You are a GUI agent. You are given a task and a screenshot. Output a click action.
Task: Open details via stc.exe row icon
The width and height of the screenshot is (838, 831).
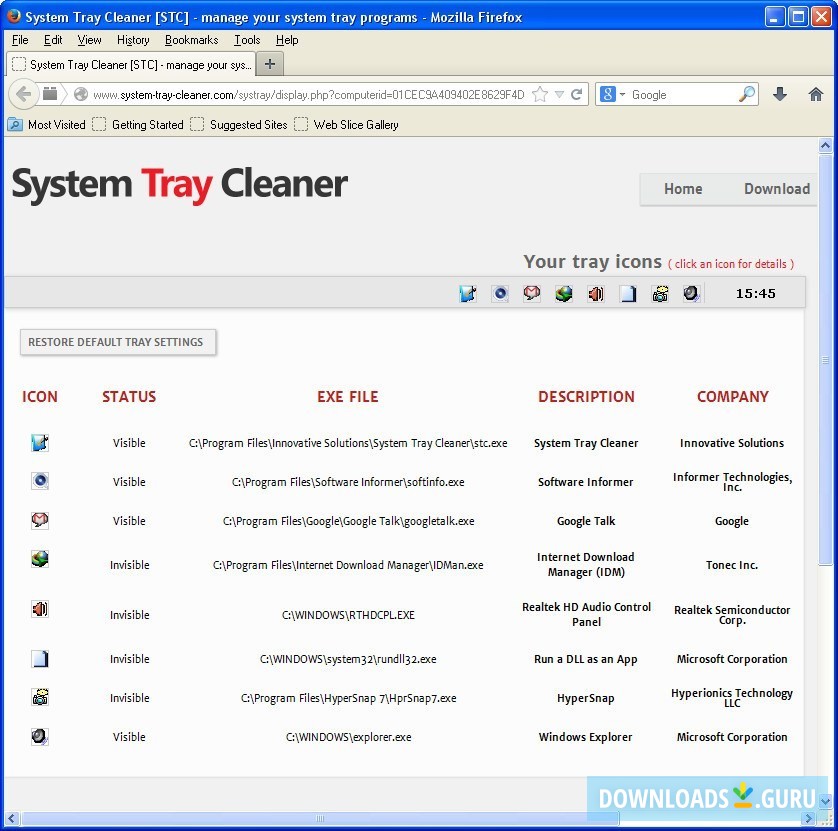coord(40,442)
